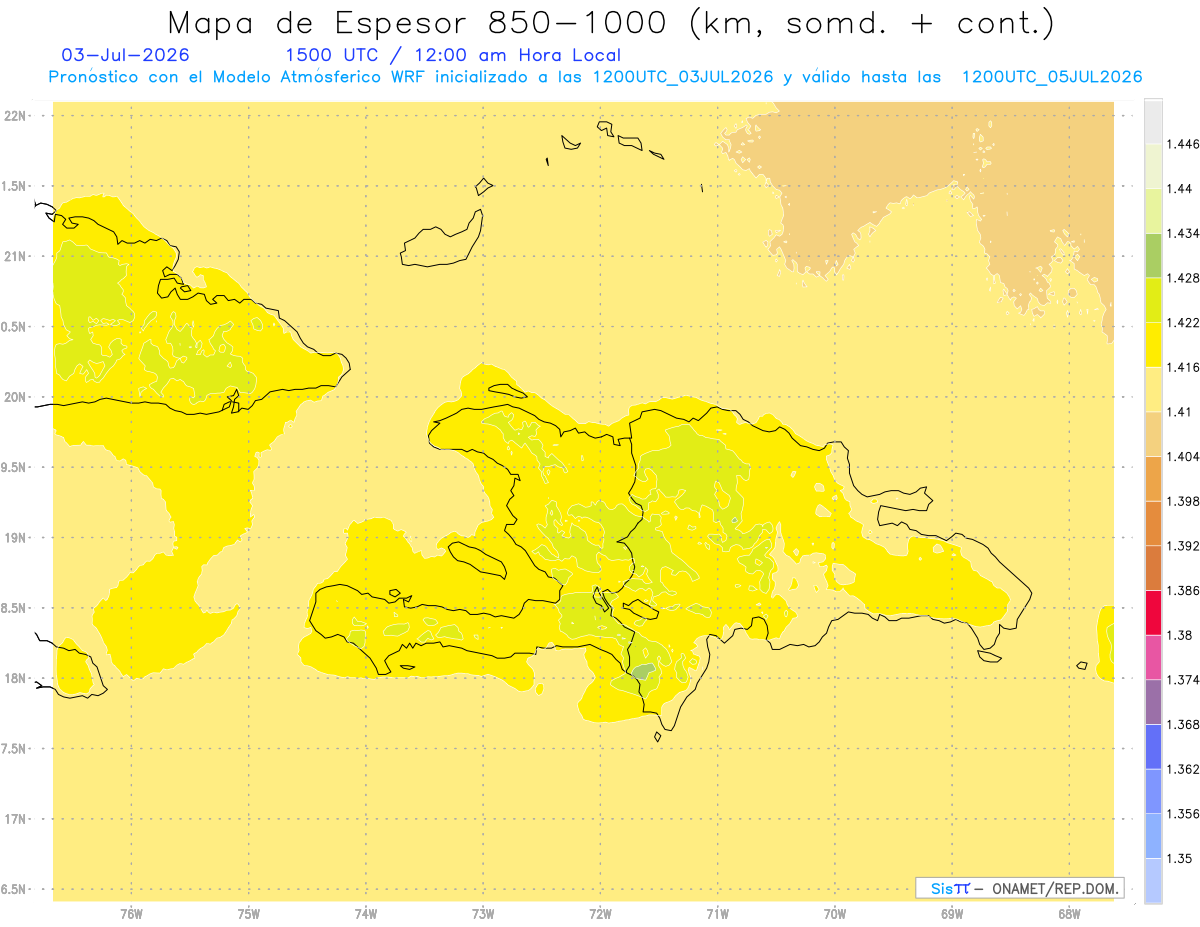1200x927 pixels.
Task: Pick the pale yellow swatch between 1.41 and 1.416
Action: click(x=1153, y=389)
